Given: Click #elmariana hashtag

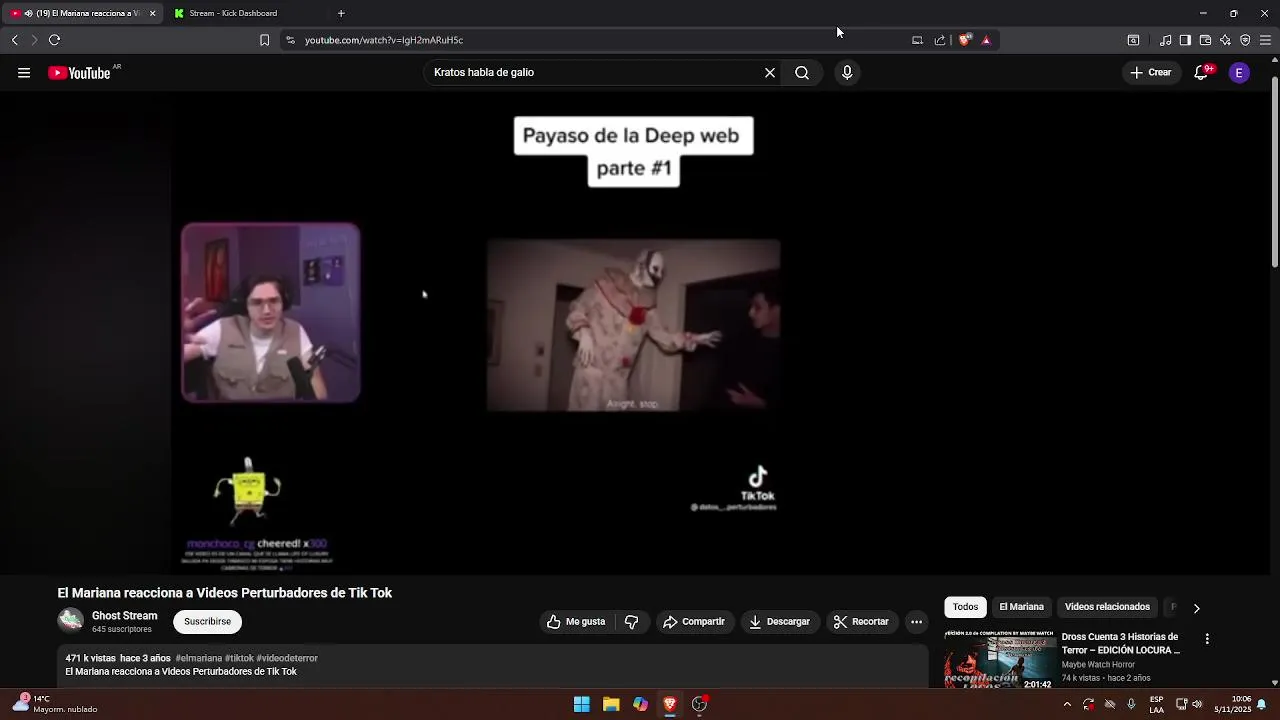Looking at the screenshot, I should point(198,659).
